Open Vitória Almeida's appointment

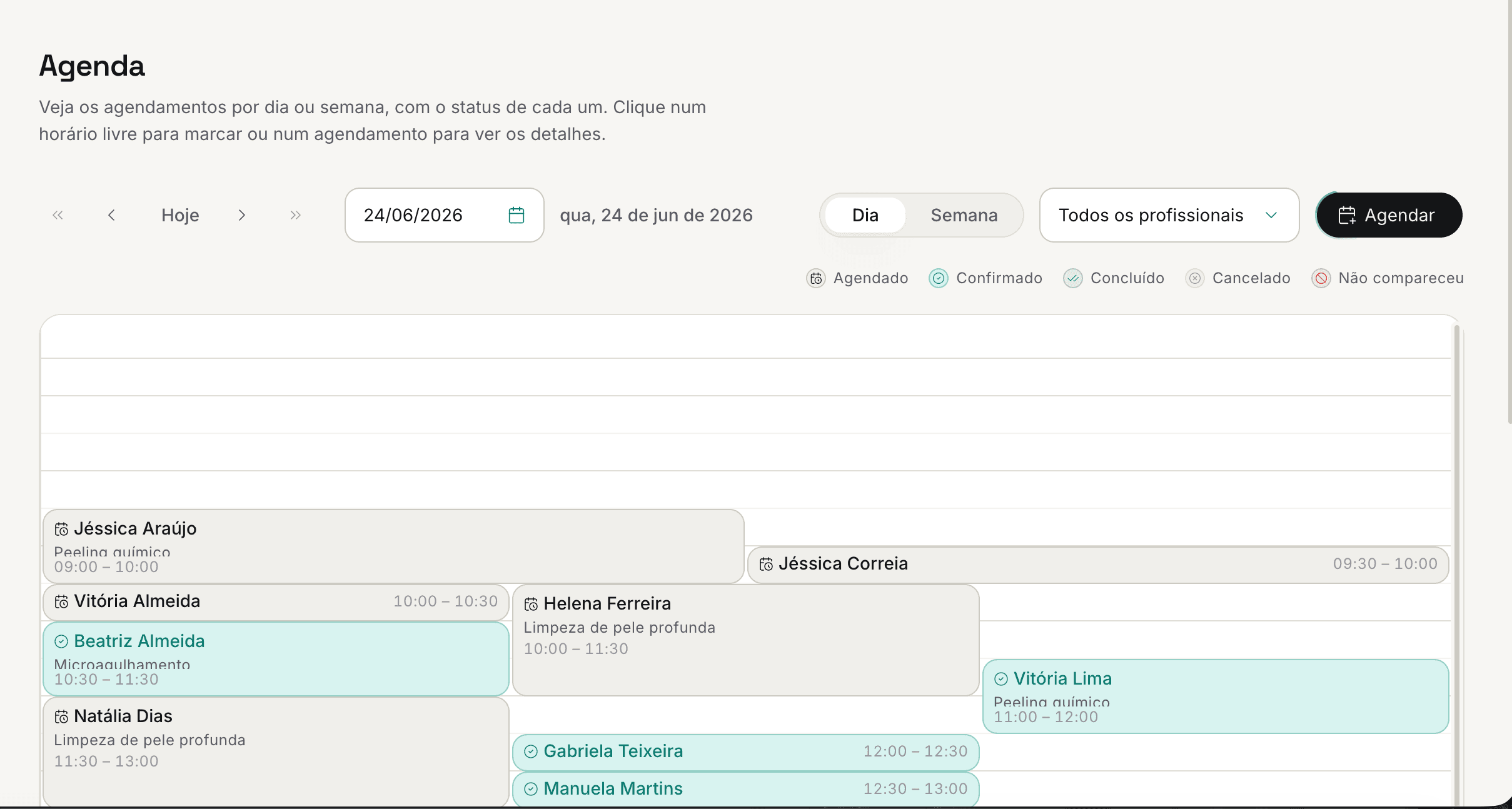click(x=276, y=602)
